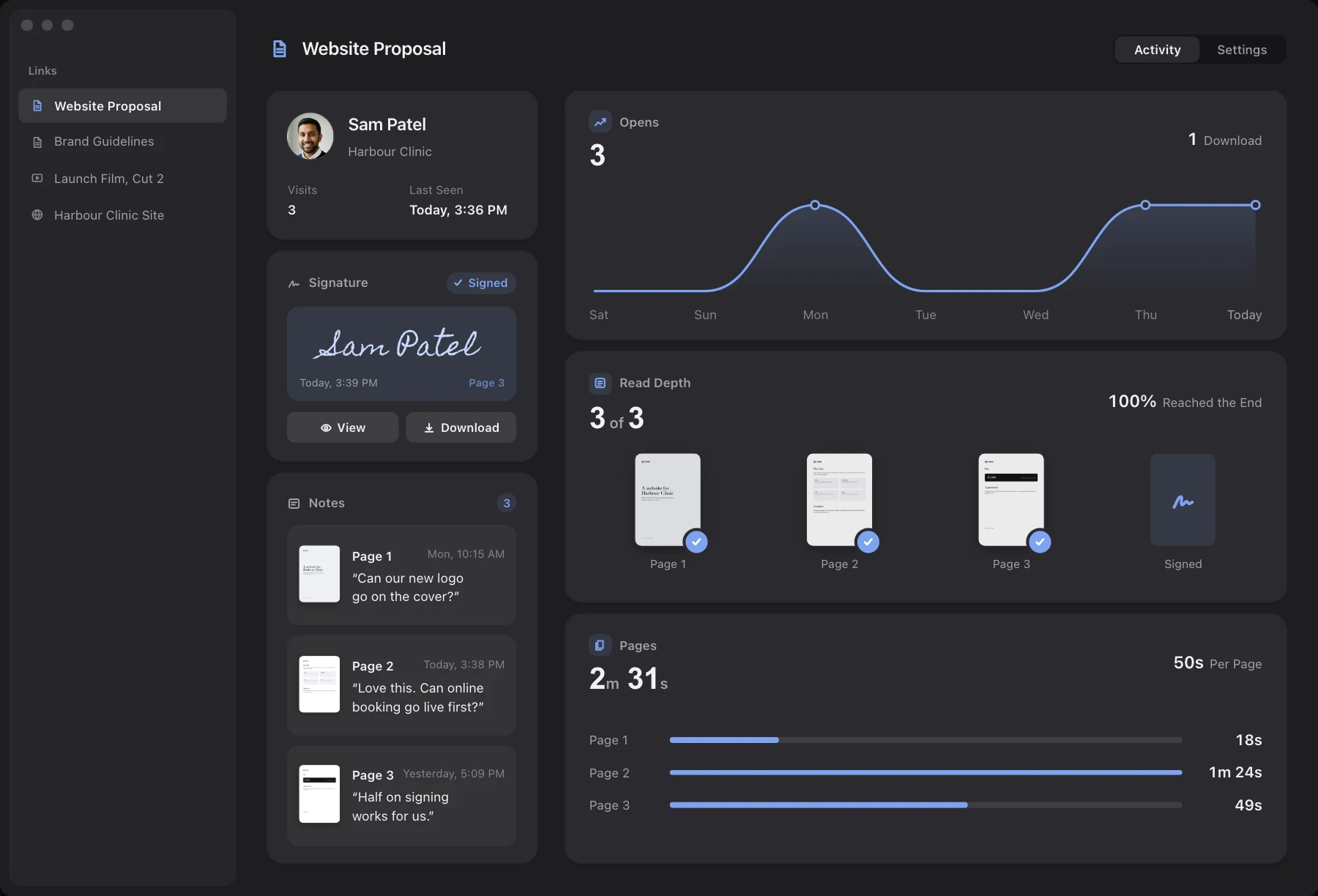Open the Page 1 note about the logo
1318x896 pixels.
point(401,575)
